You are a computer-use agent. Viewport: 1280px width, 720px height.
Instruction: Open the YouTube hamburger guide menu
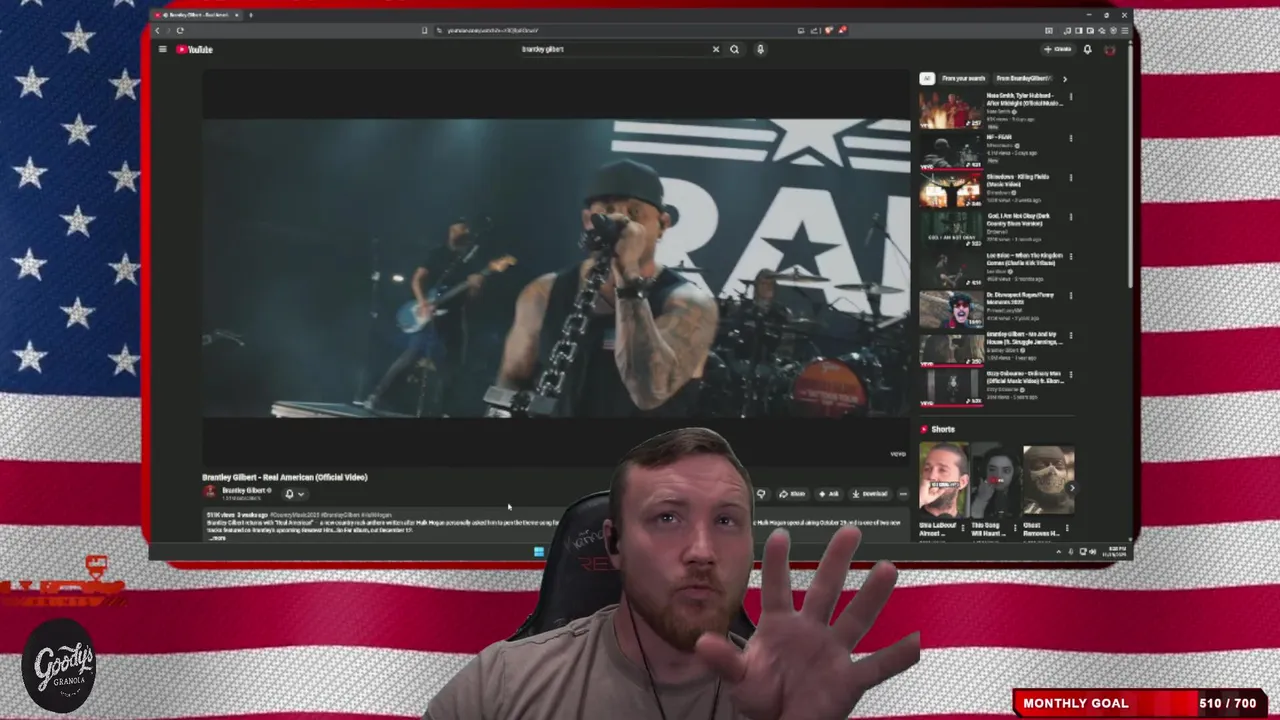[x=162, y=49]
